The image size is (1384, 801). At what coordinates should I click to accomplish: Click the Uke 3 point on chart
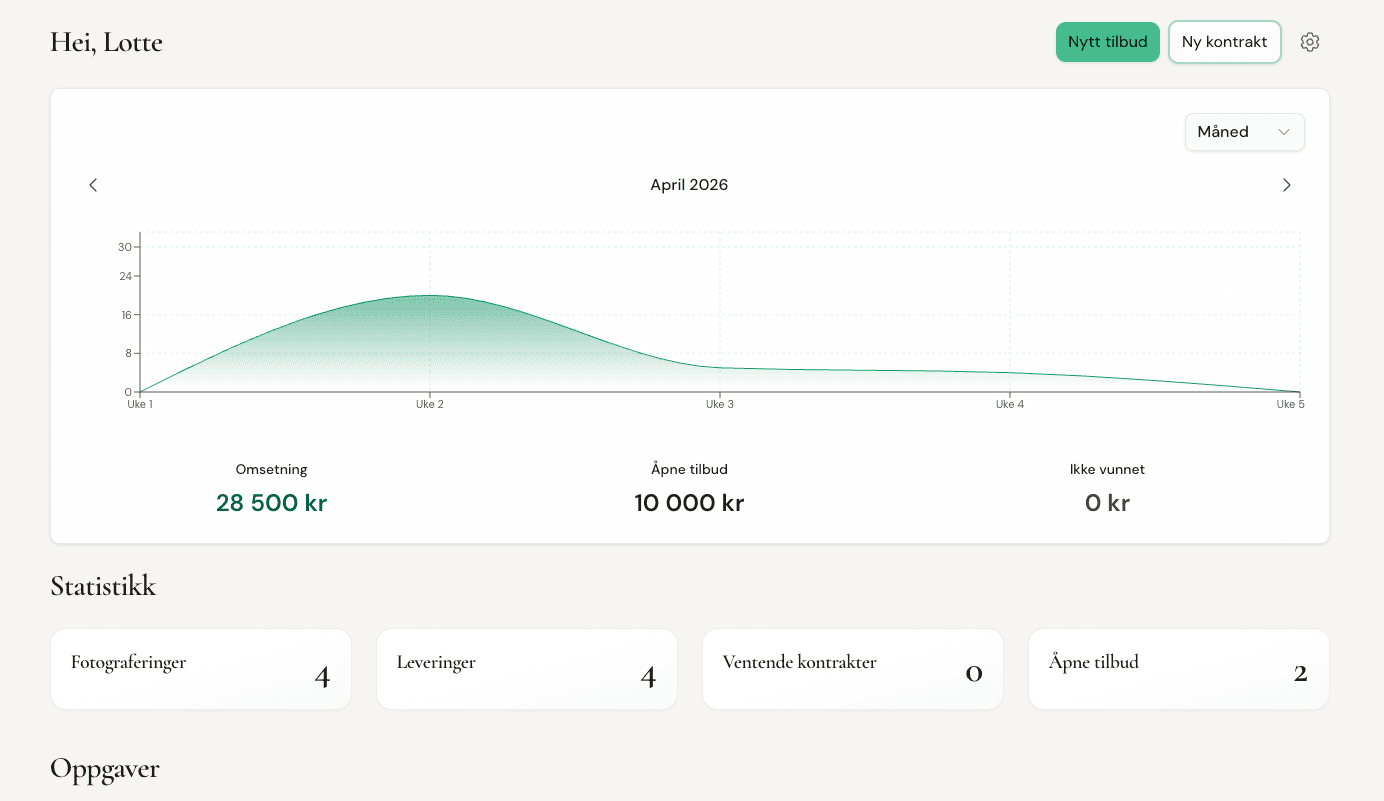pos(719,368)
